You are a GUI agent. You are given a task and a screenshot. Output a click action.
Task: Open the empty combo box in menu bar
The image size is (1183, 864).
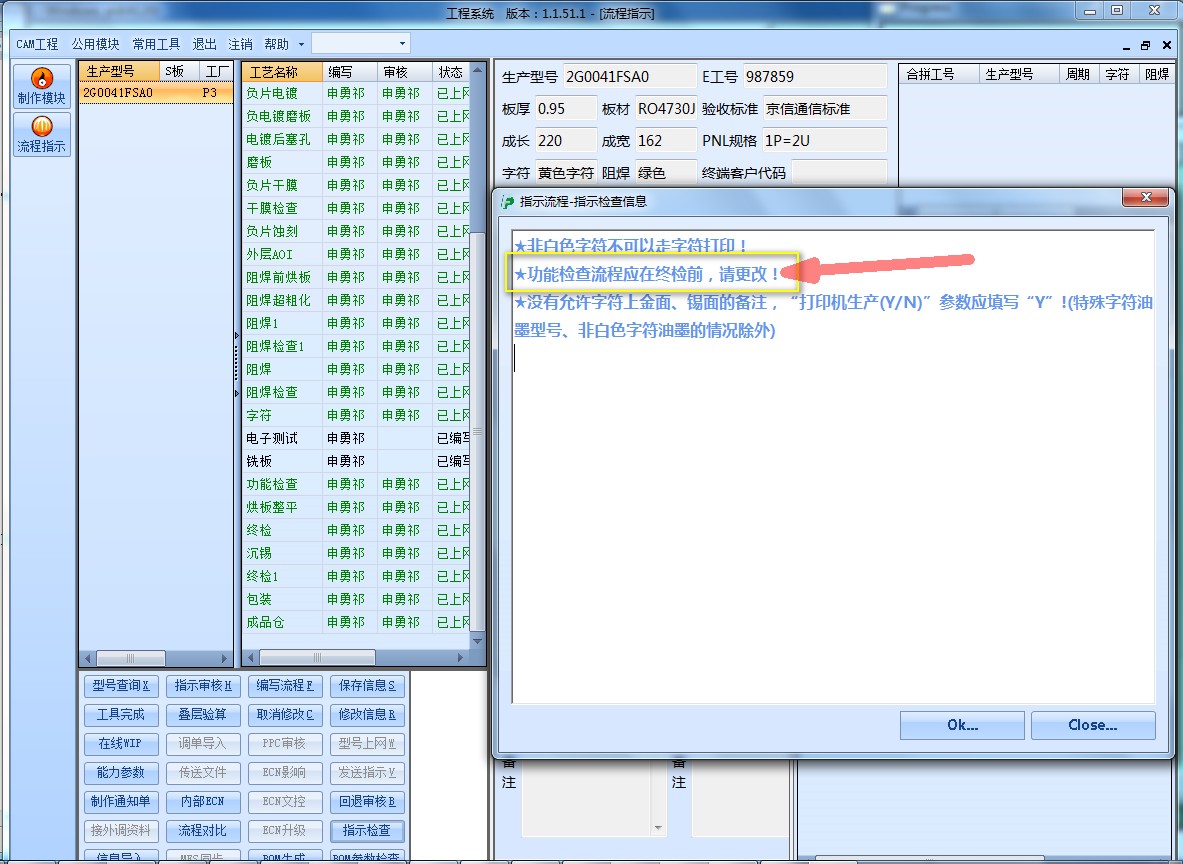[361, 43]
